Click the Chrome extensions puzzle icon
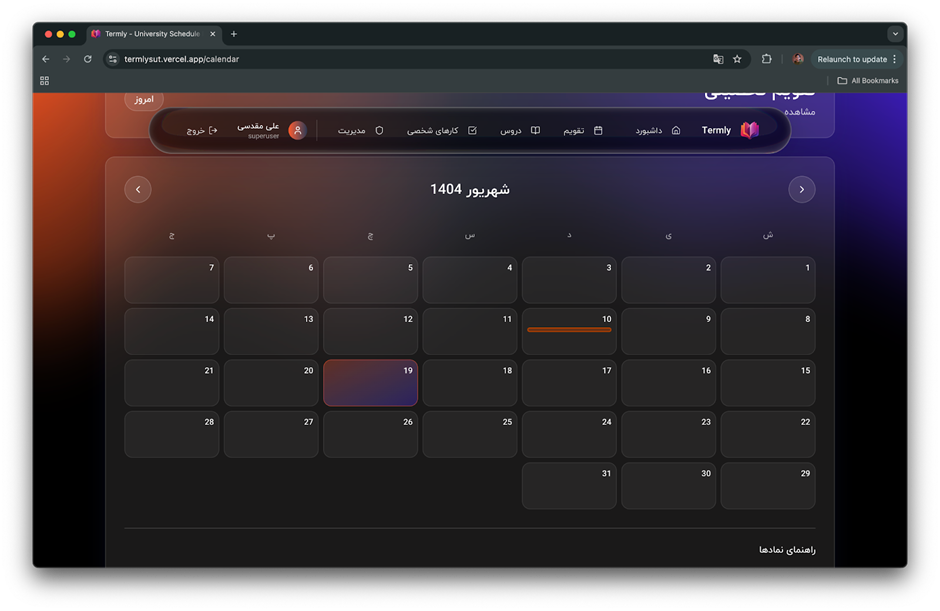 pyautogui.click(x=767, y=59)
